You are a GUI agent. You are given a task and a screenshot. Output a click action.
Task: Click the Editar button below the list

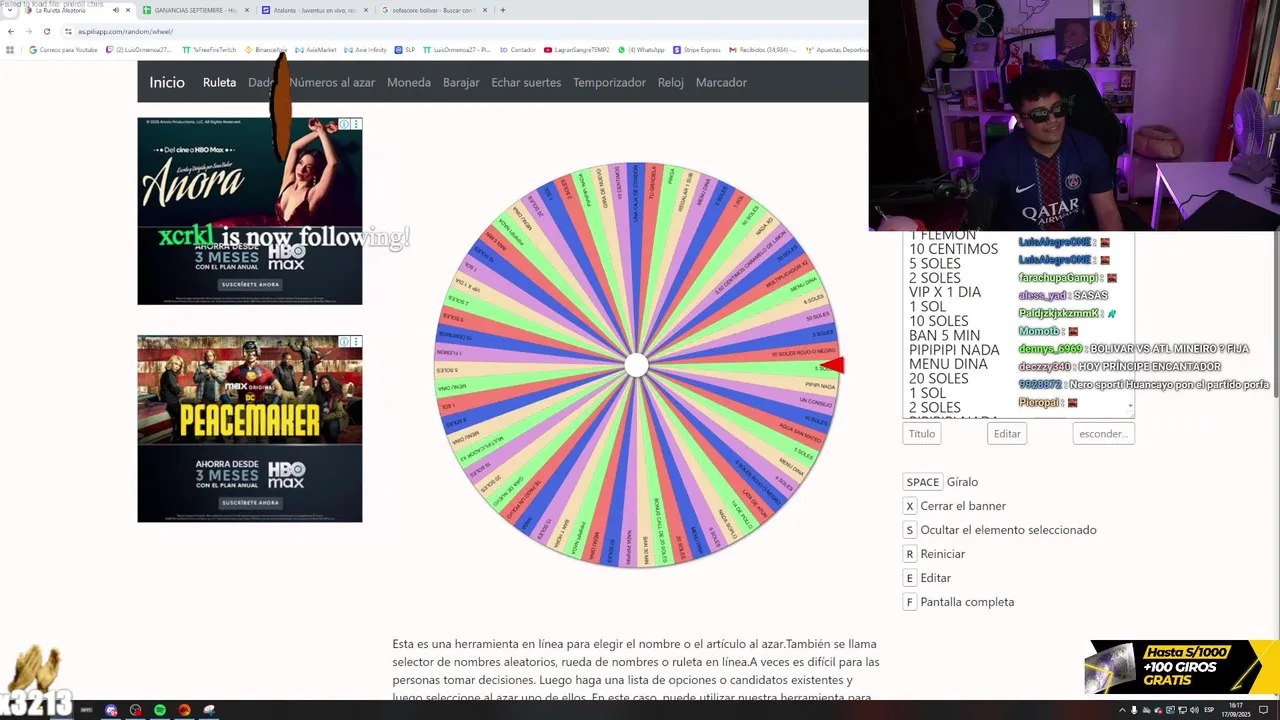pos(1007,434)
